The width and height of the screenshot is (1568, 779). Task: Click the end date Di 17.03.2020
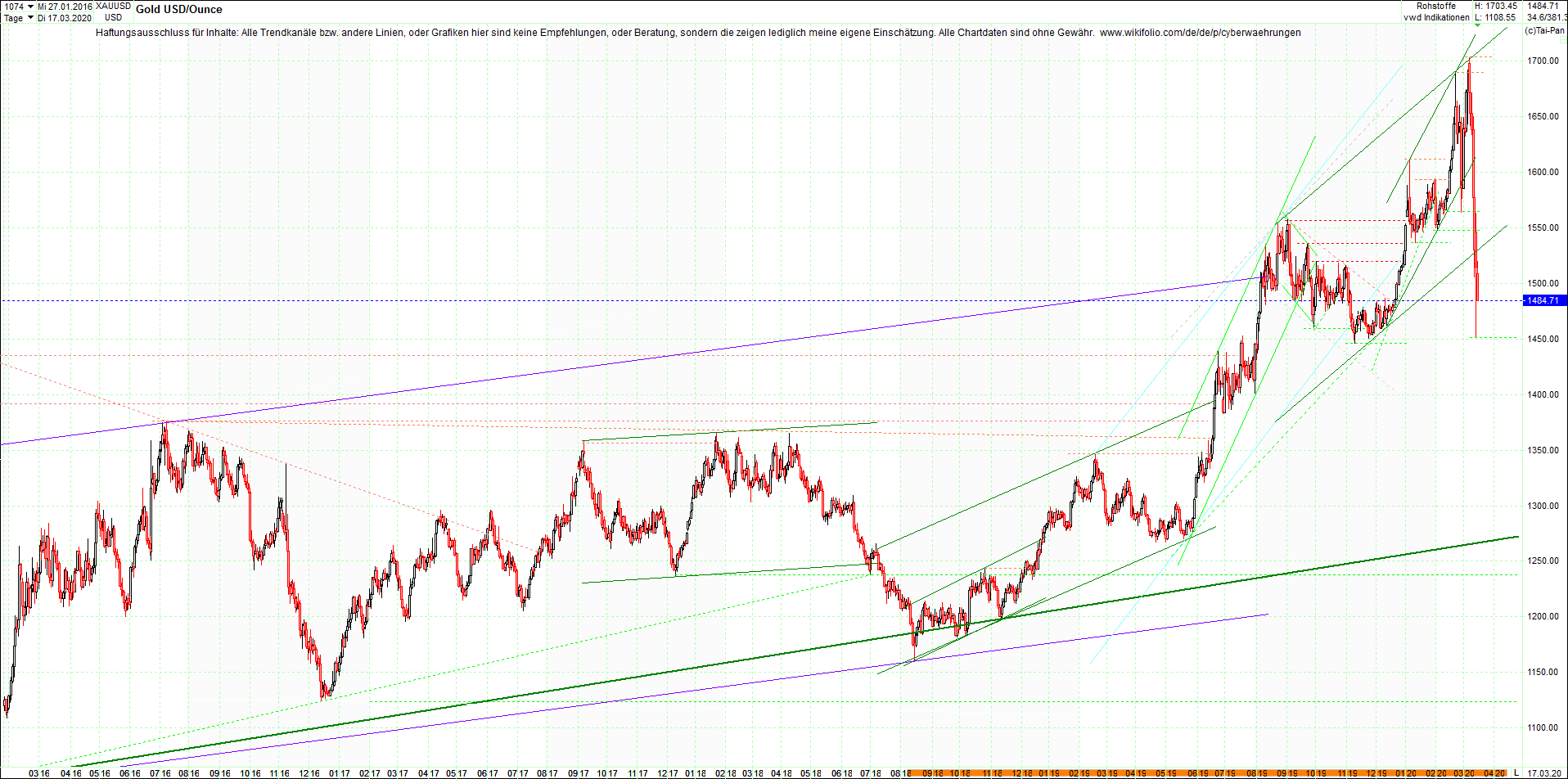65,18
